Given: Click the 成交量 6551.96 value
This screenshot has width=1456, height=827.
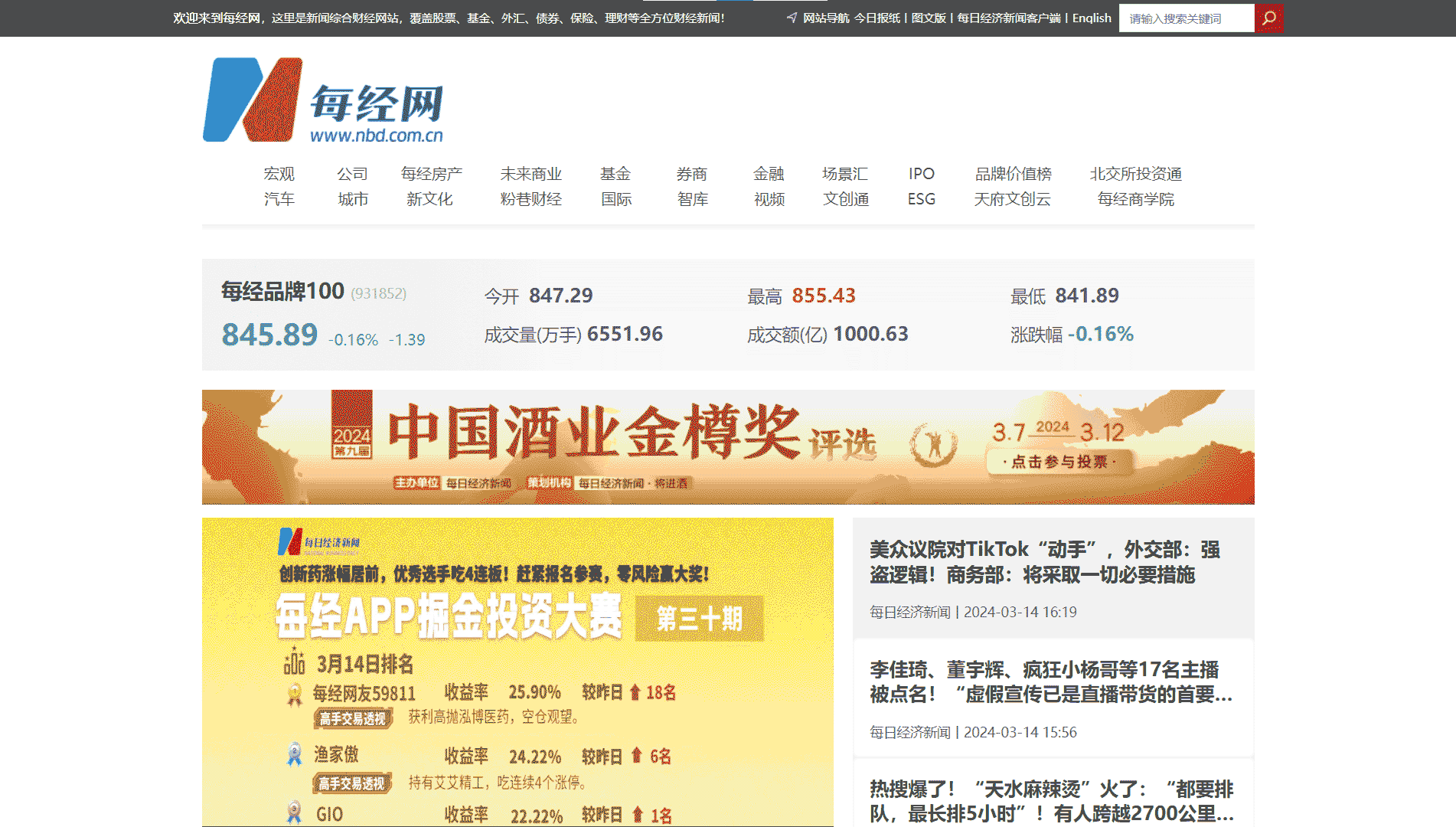Looking at the screenshot, I should [625, 334].
